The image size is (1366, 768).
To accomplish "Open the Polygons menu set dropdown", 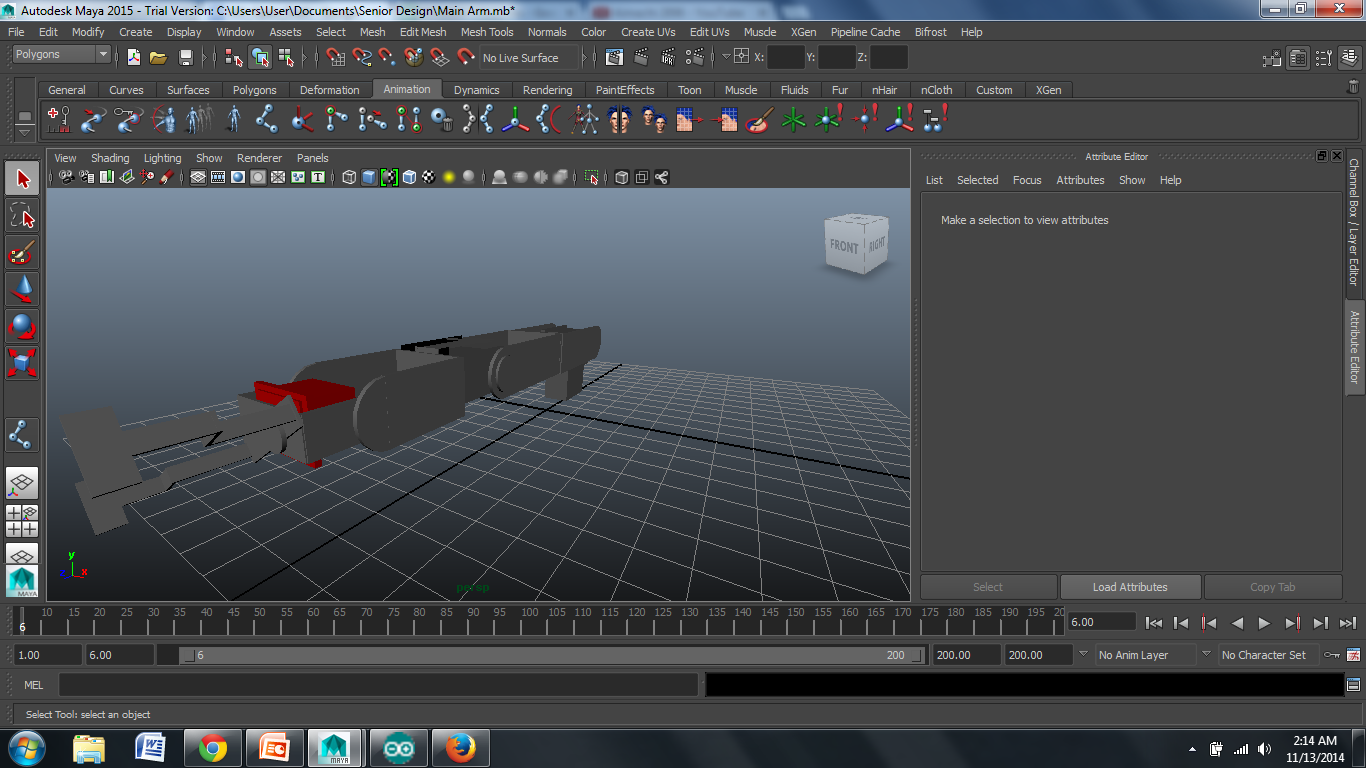I will coord(61,55).
